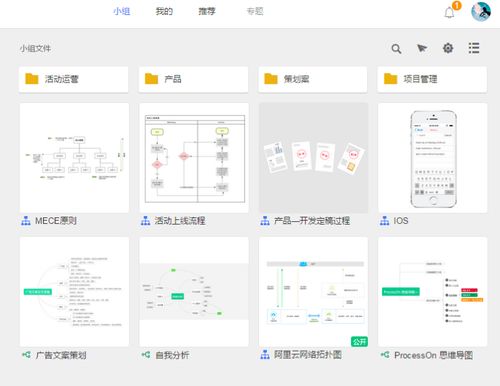The width and height of the screenshot is (500, 386).
Task: Click the 产品—开发定稿过程 file name
Action: tap(312, 221)
